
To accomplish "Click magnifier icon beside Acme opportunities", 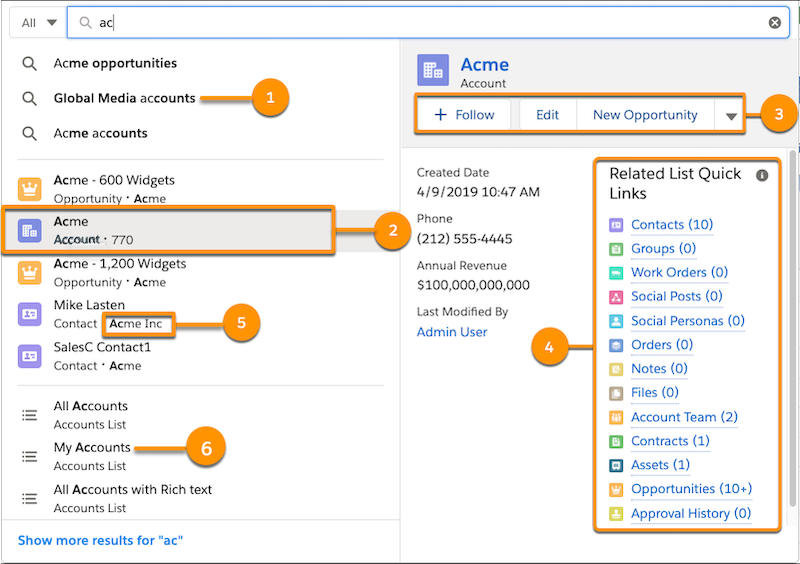I will (x=30, y=64).
